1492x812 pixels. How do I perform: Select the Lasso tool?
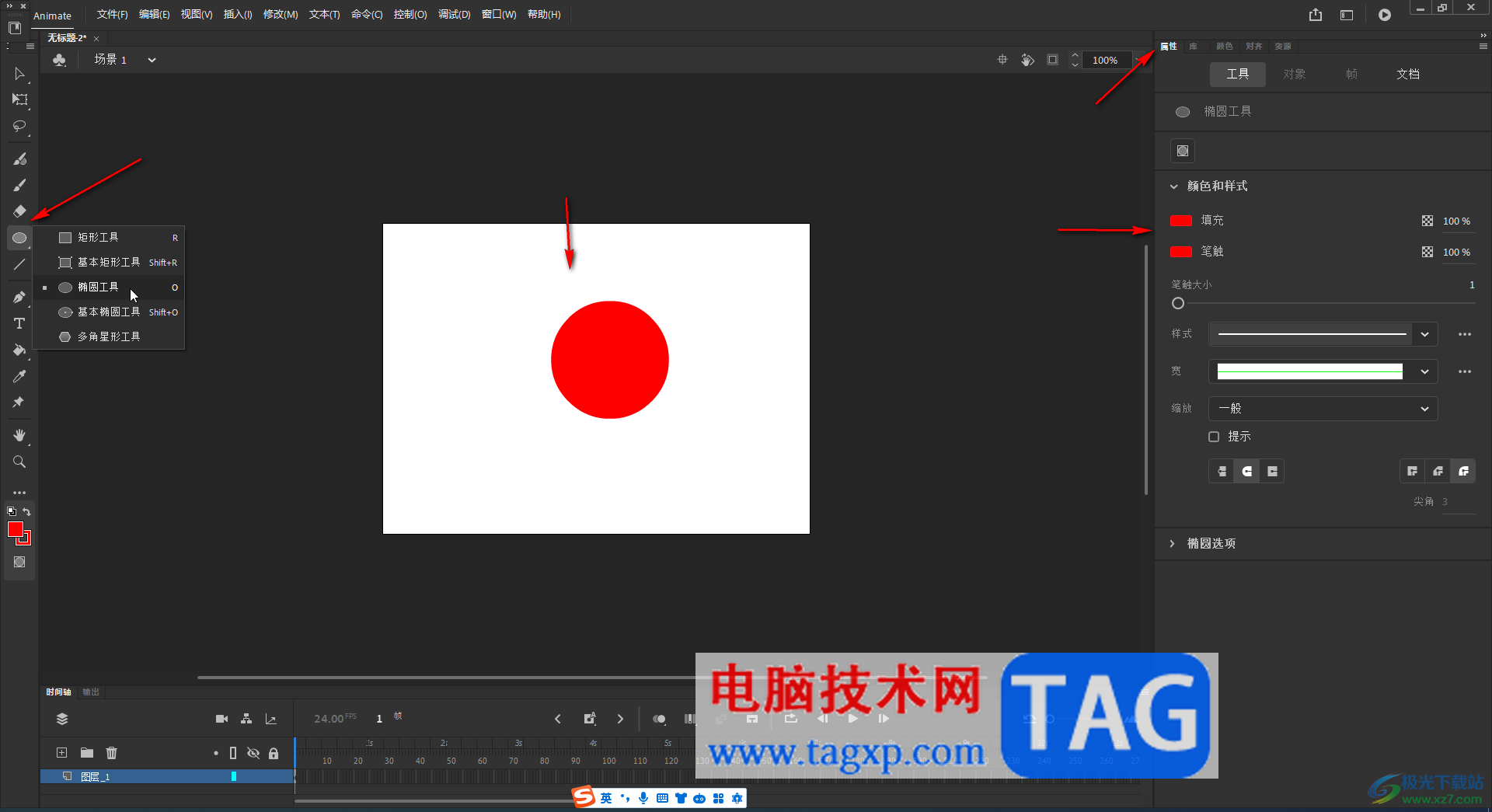point(19,126)
